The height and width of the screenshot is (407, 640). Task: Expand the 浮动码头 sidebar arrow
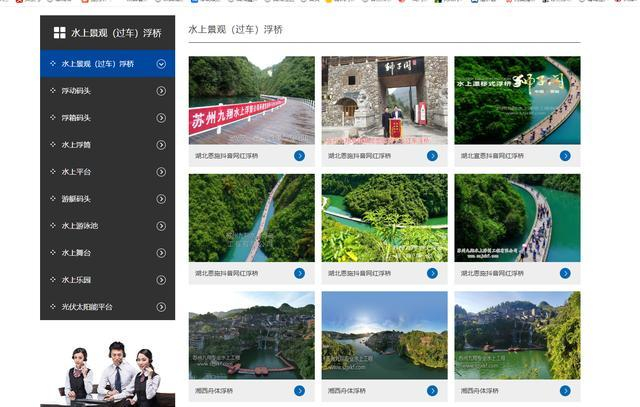(161, 91)
